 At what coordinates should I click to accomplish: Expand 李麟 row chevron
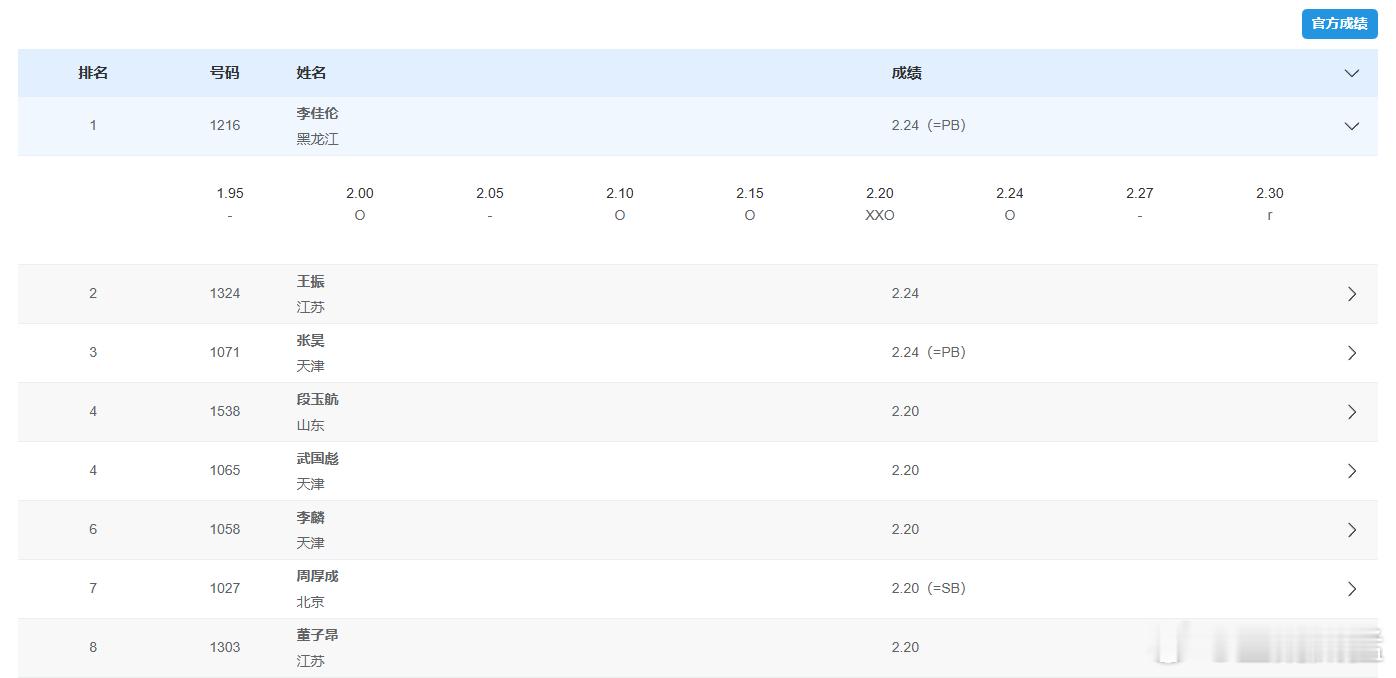point(1351,530)
